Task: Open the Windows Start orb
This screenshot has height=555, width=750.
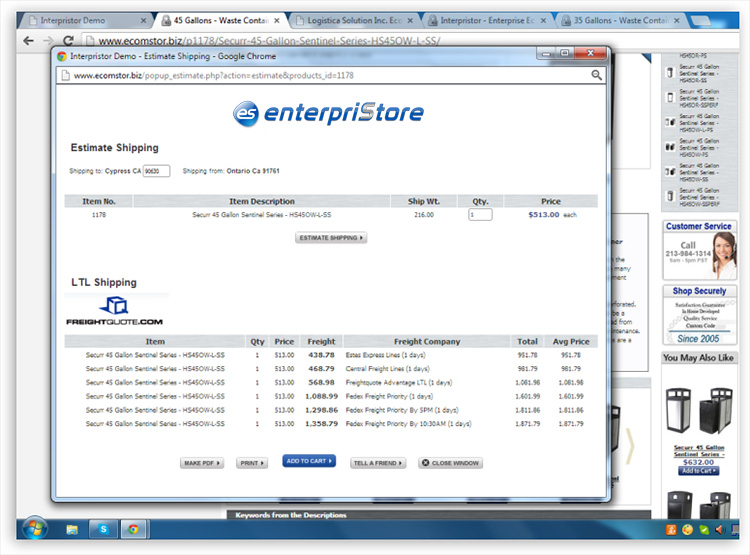Action: point(35,529)
